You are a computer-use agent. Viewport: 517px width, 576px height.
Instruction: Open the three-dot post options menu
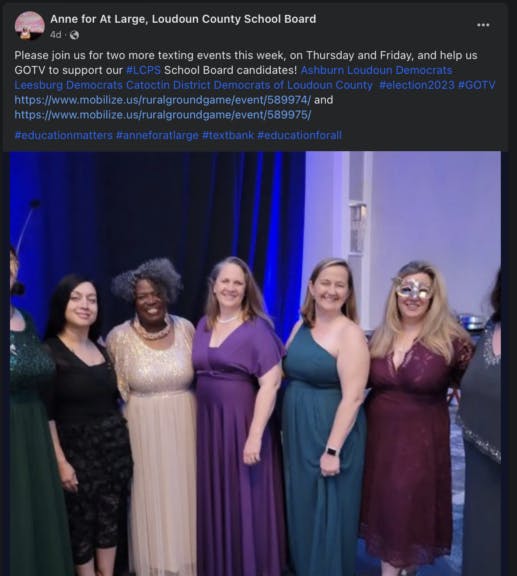pyautogui.click(x=483, y=25)
